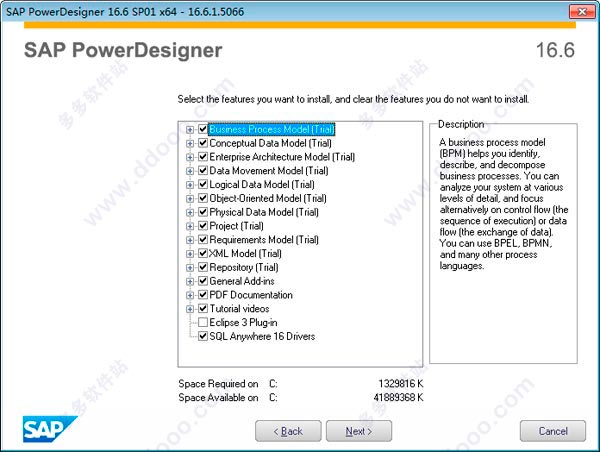Expand XML Model node
Image resolution: width=600 pixels, height=452 pixels.
pyautogui.click(x=189, y=254)
